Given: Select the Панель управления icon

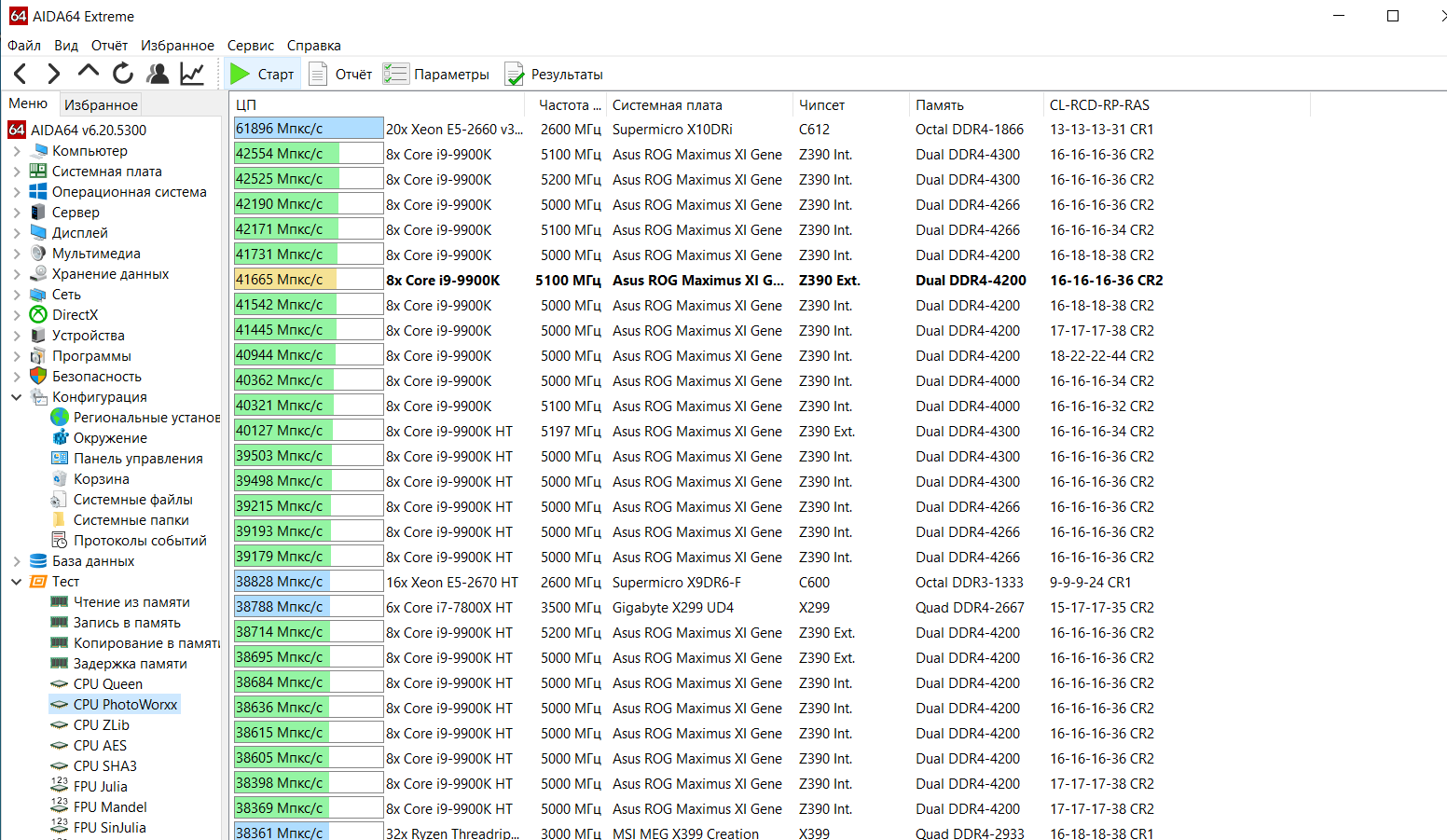Looking at the screenshot, I should point(60,459).
